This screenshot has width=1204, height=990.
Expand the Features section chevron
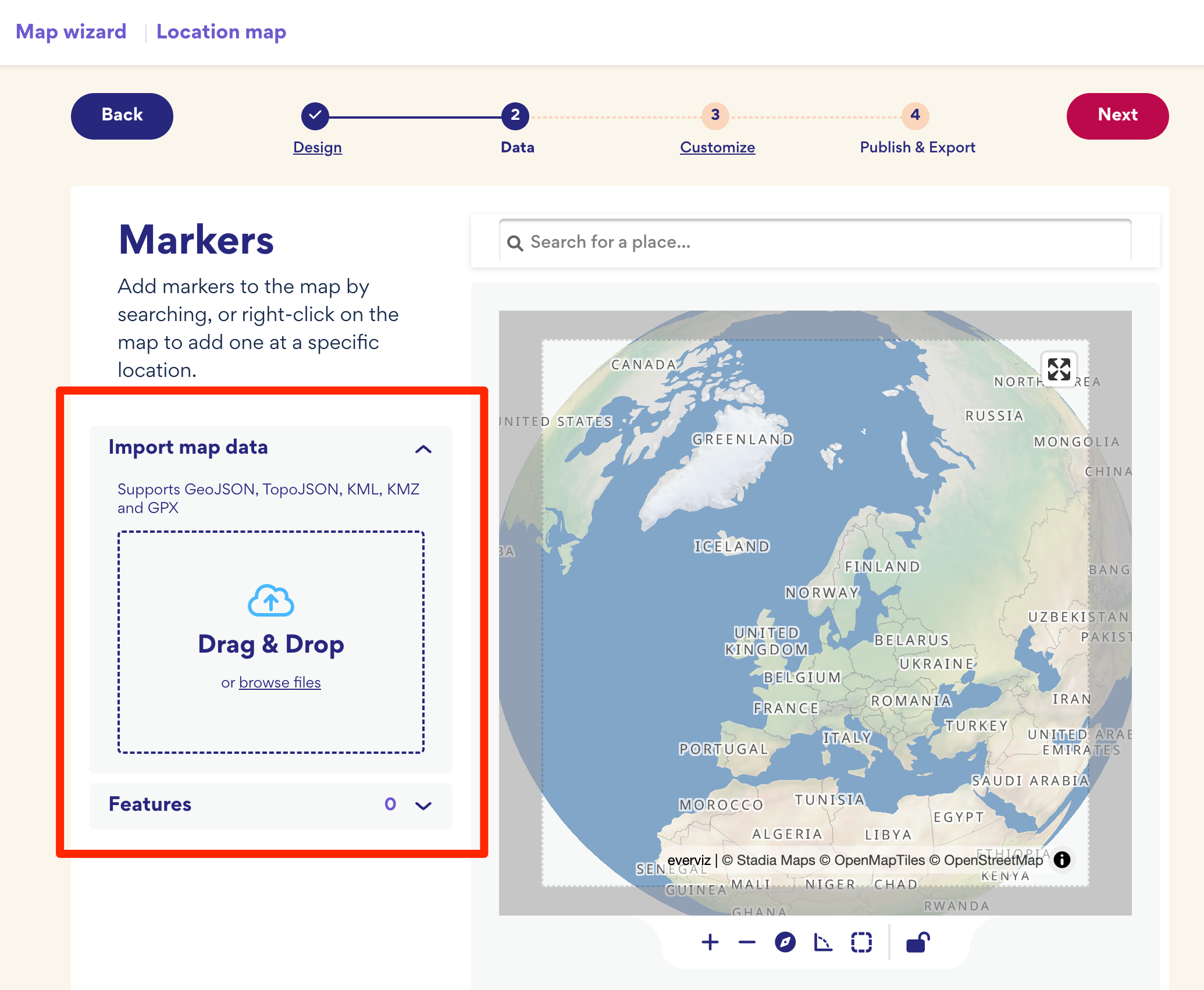click(x=423, y=806)
